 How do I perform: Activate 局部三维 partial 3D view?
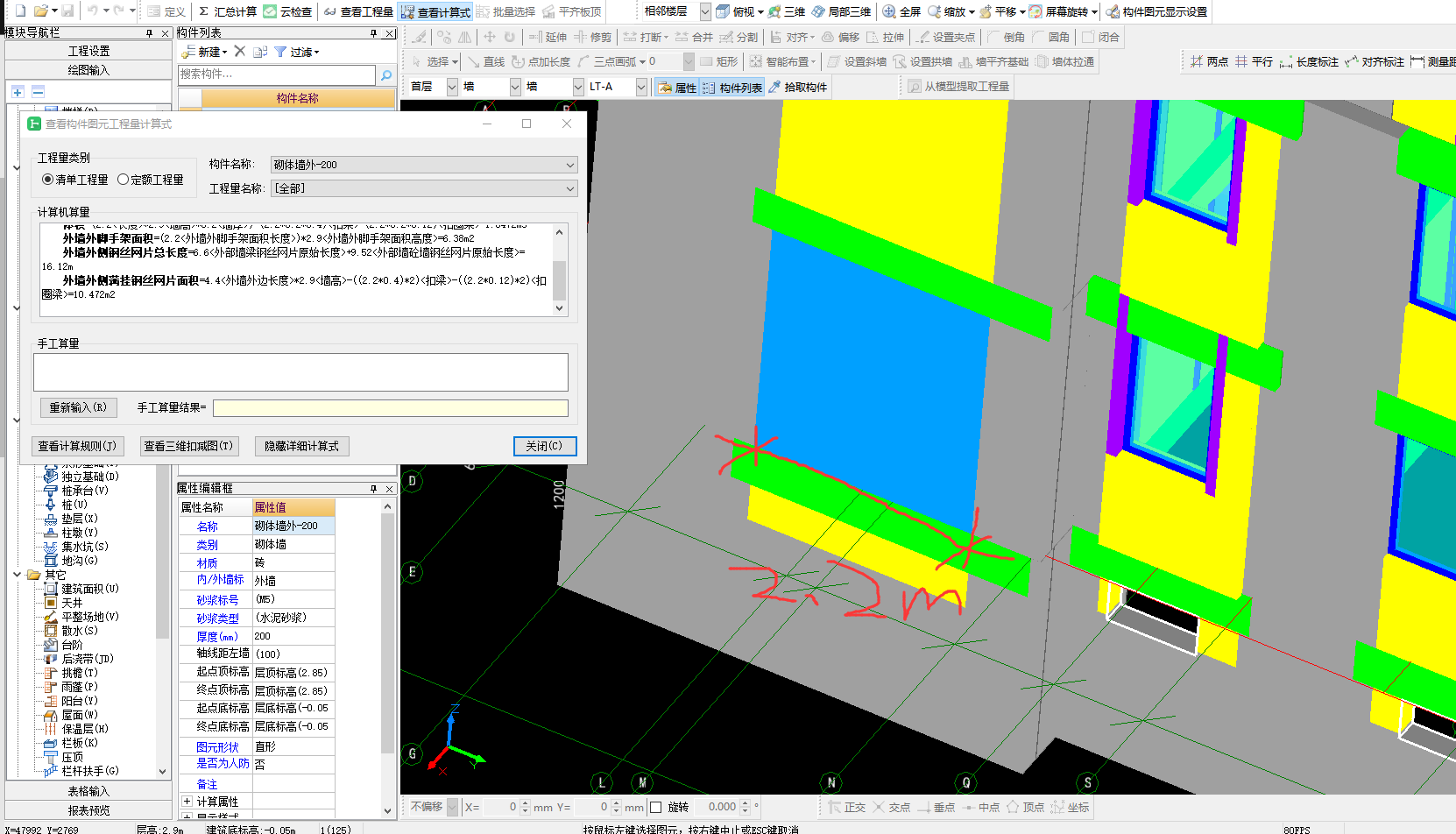tap(841, 11)
